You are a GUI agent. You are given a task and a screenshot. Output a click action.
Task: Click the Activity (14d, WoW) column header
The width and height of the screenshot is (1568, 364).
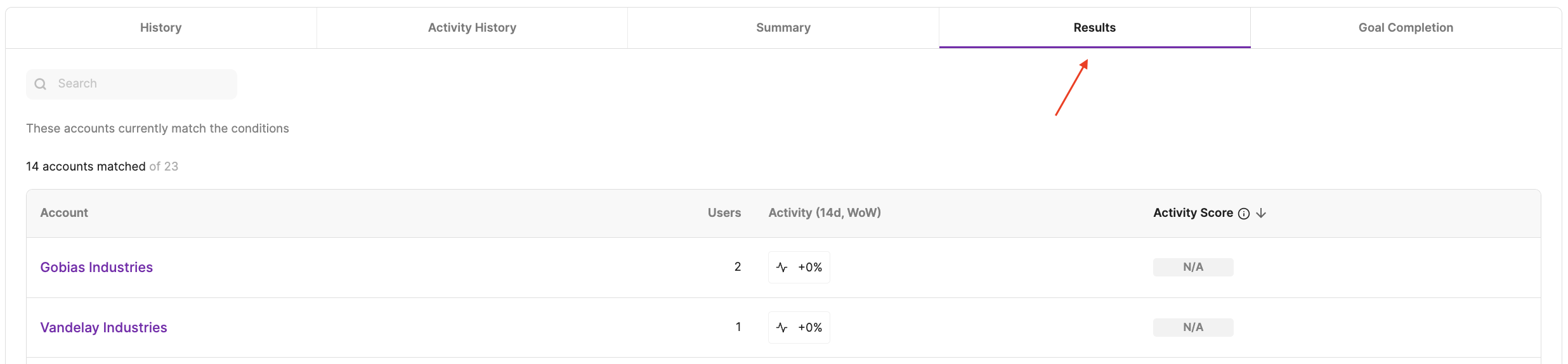(824, 213)
